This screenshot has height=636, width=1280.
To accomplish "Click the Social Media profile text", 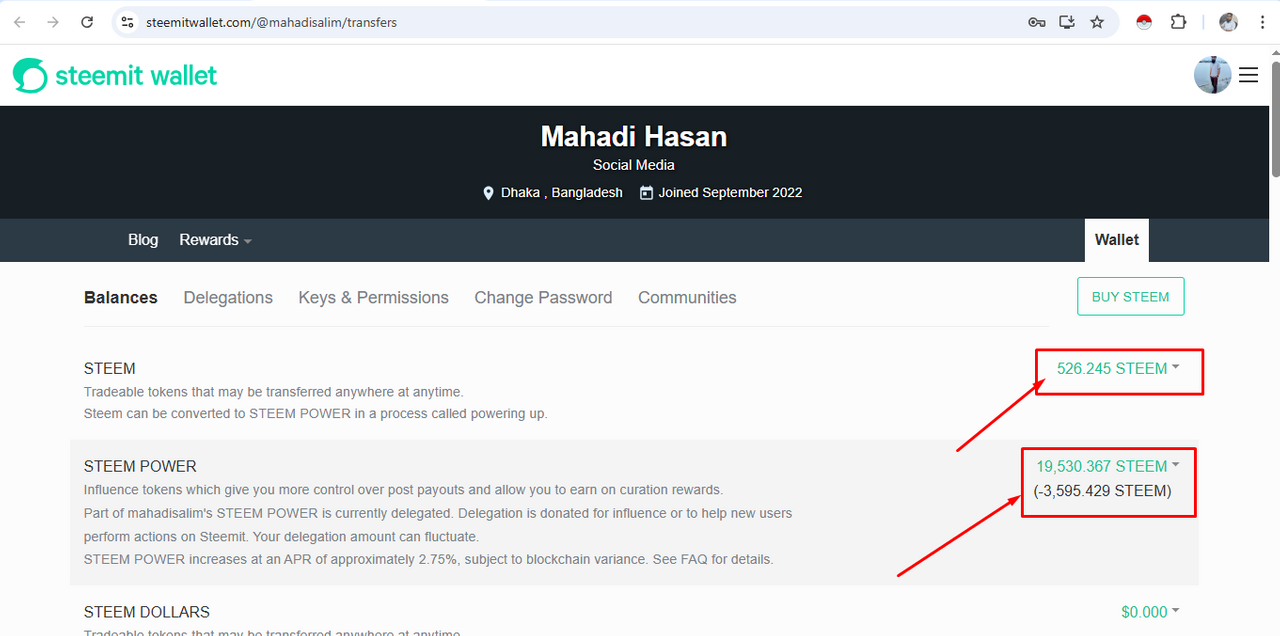I will (634, 165).
